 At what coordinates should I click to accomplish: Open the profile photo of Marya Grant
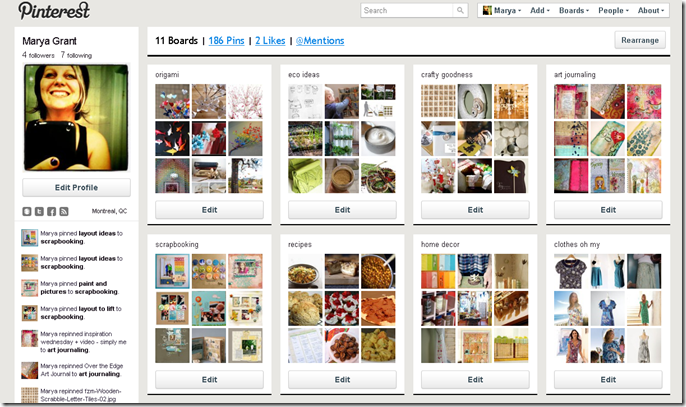[x=76, y=118]
